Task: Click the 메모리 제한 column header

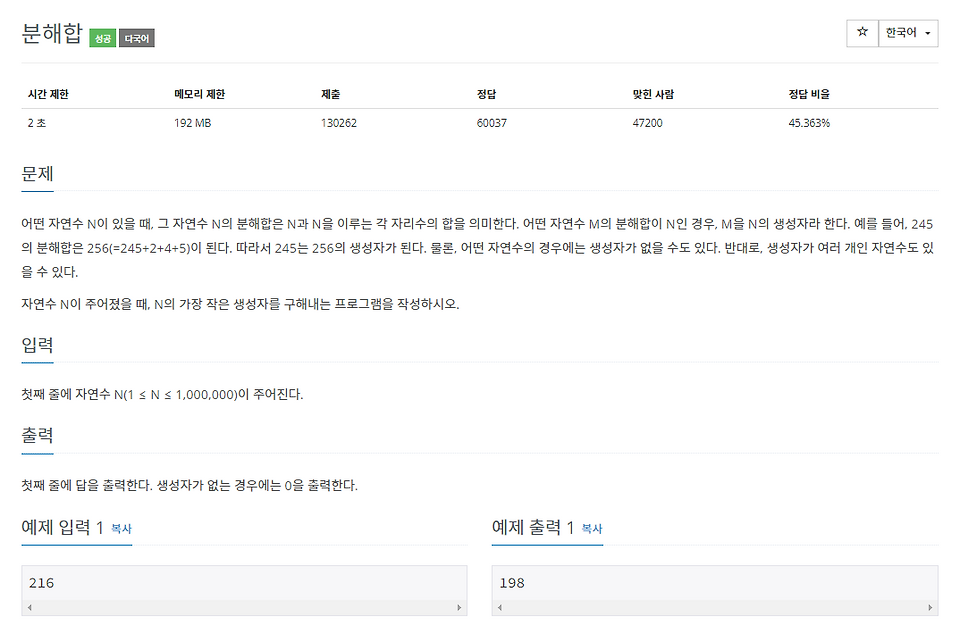Action: [200, 94]
